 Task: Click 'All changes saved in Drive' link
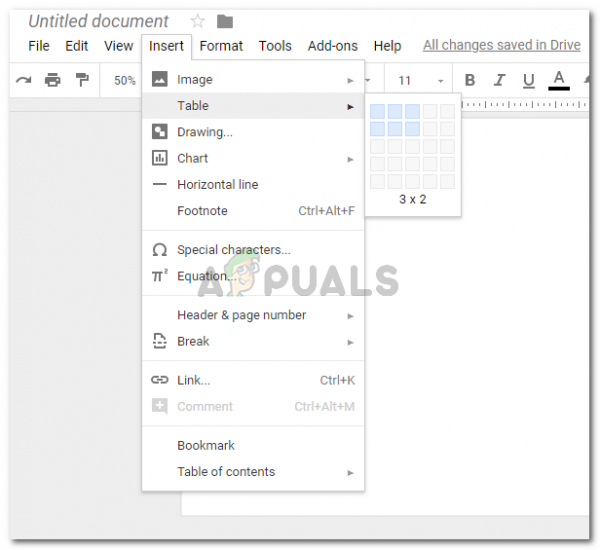[x=502, y=45]
